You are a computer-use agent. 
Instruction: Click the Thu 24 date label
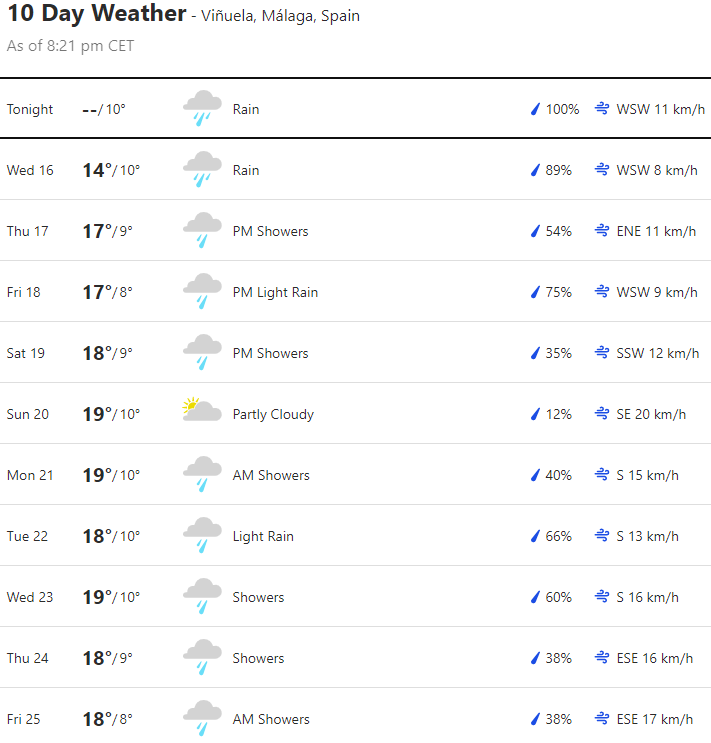(x=28, y=658)
